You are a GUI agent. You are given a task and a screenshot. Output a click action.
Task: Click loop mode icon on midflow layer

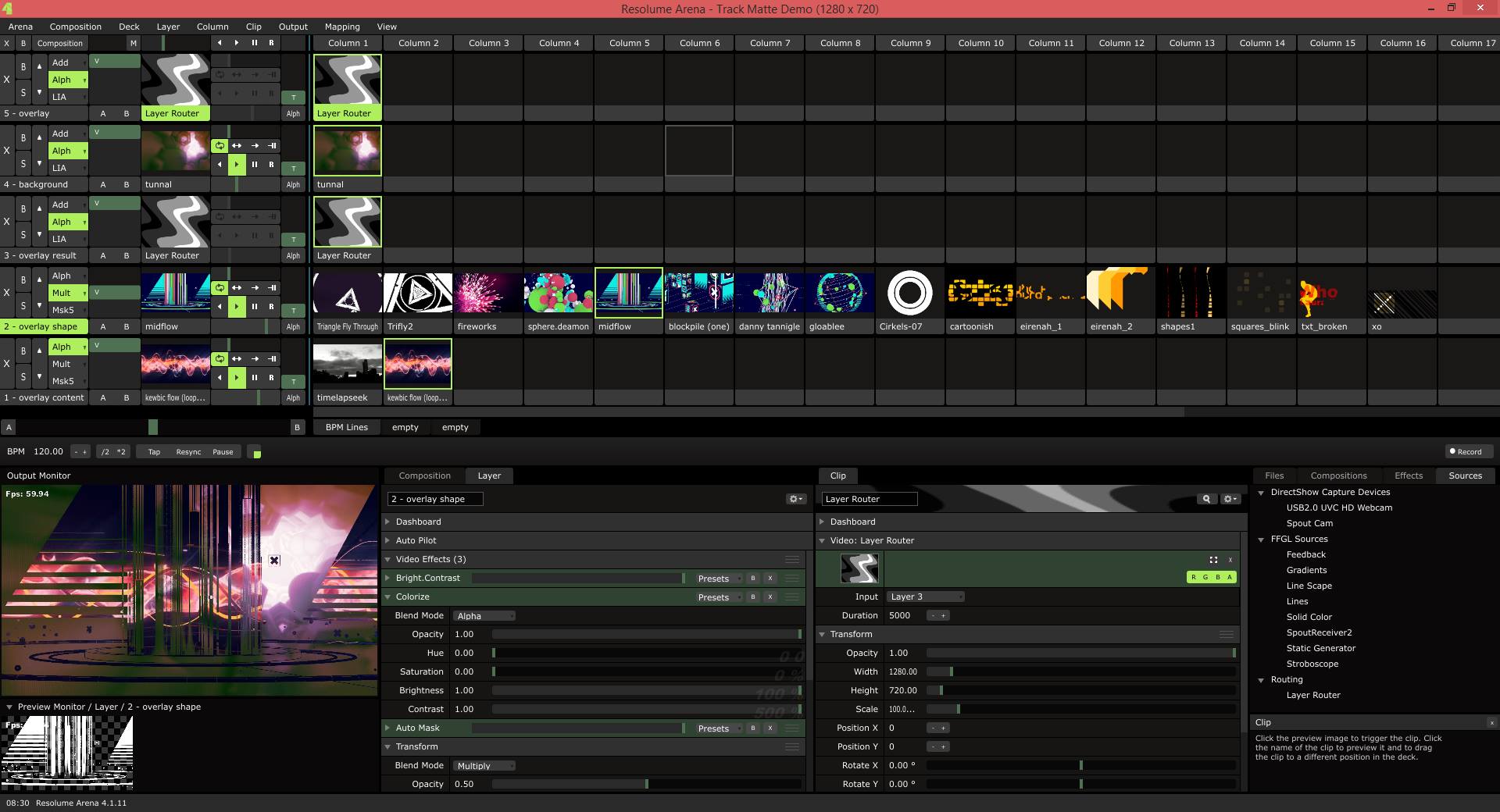(220, 288)
